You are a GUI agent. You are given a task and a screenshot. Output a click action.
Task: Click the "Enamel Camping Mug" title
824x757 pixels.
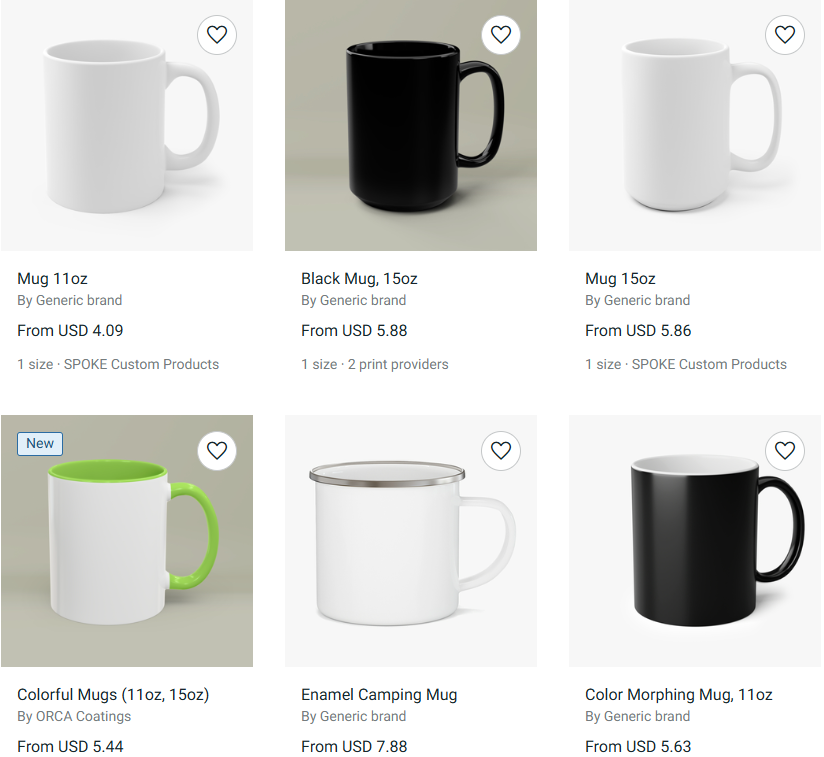click(379, 695)
